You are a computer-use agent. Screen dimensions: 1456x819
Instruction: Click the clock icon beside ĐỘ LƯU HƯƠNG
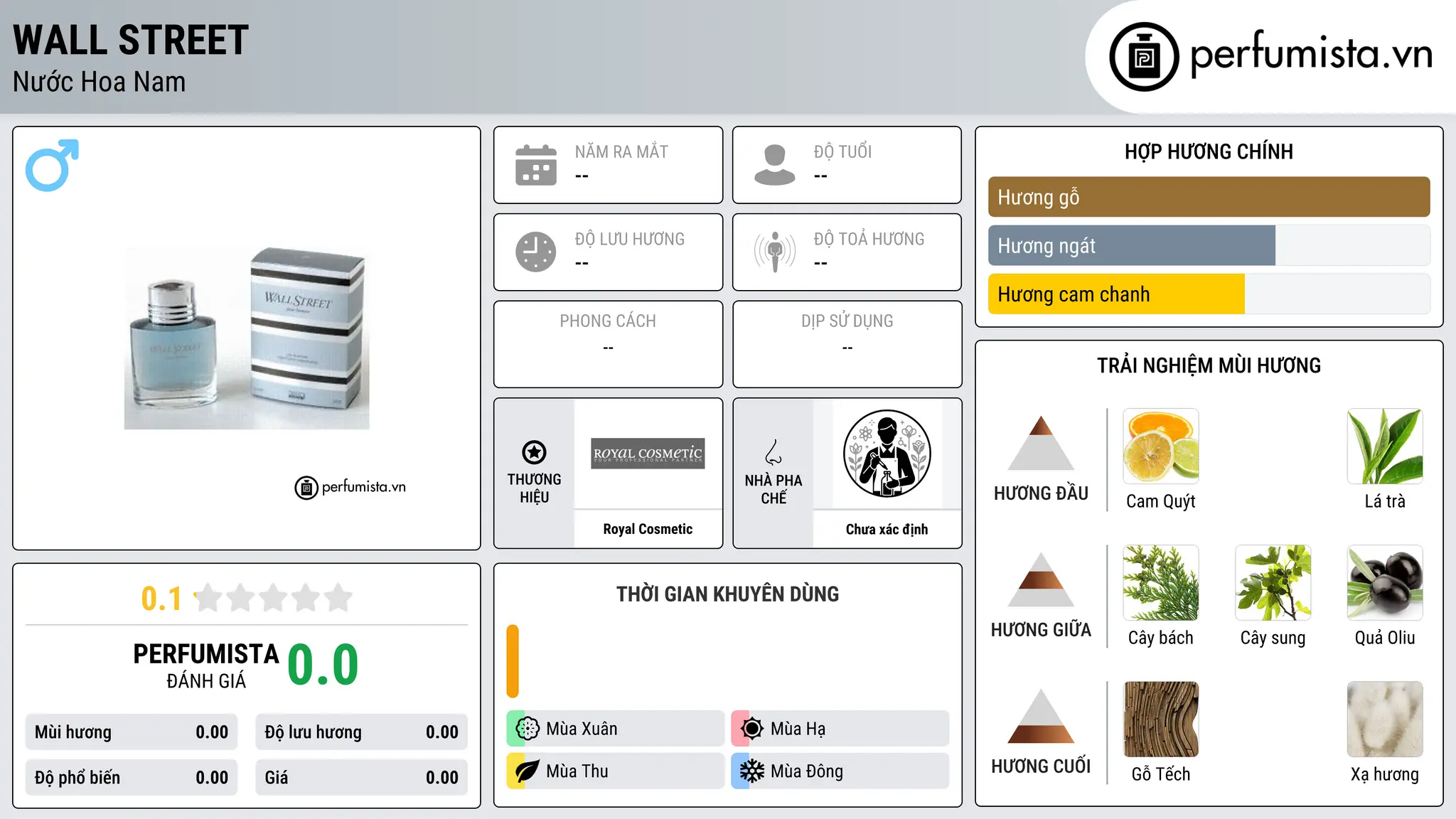click(x=536, y=252)
